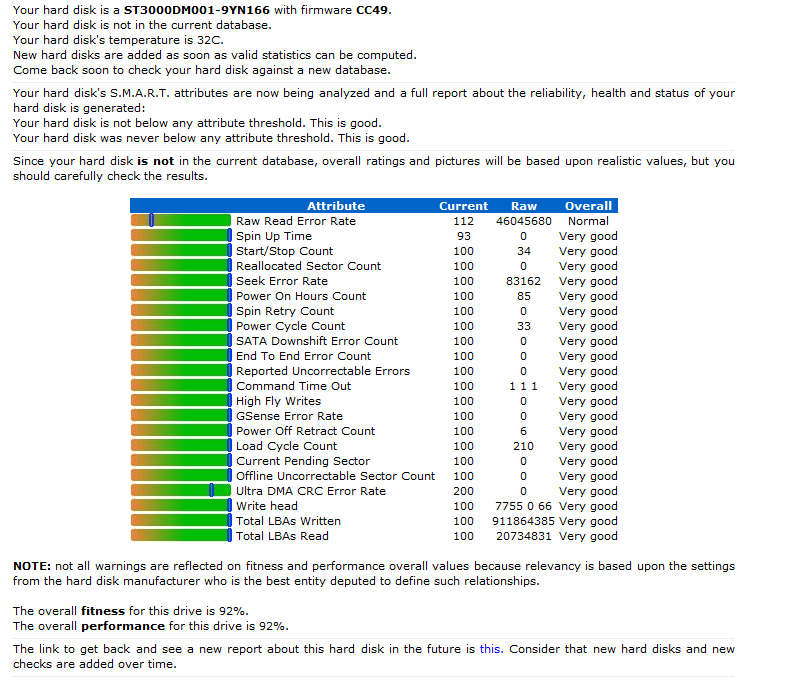
Task: Click the Write head label
Action: point(267,507)
